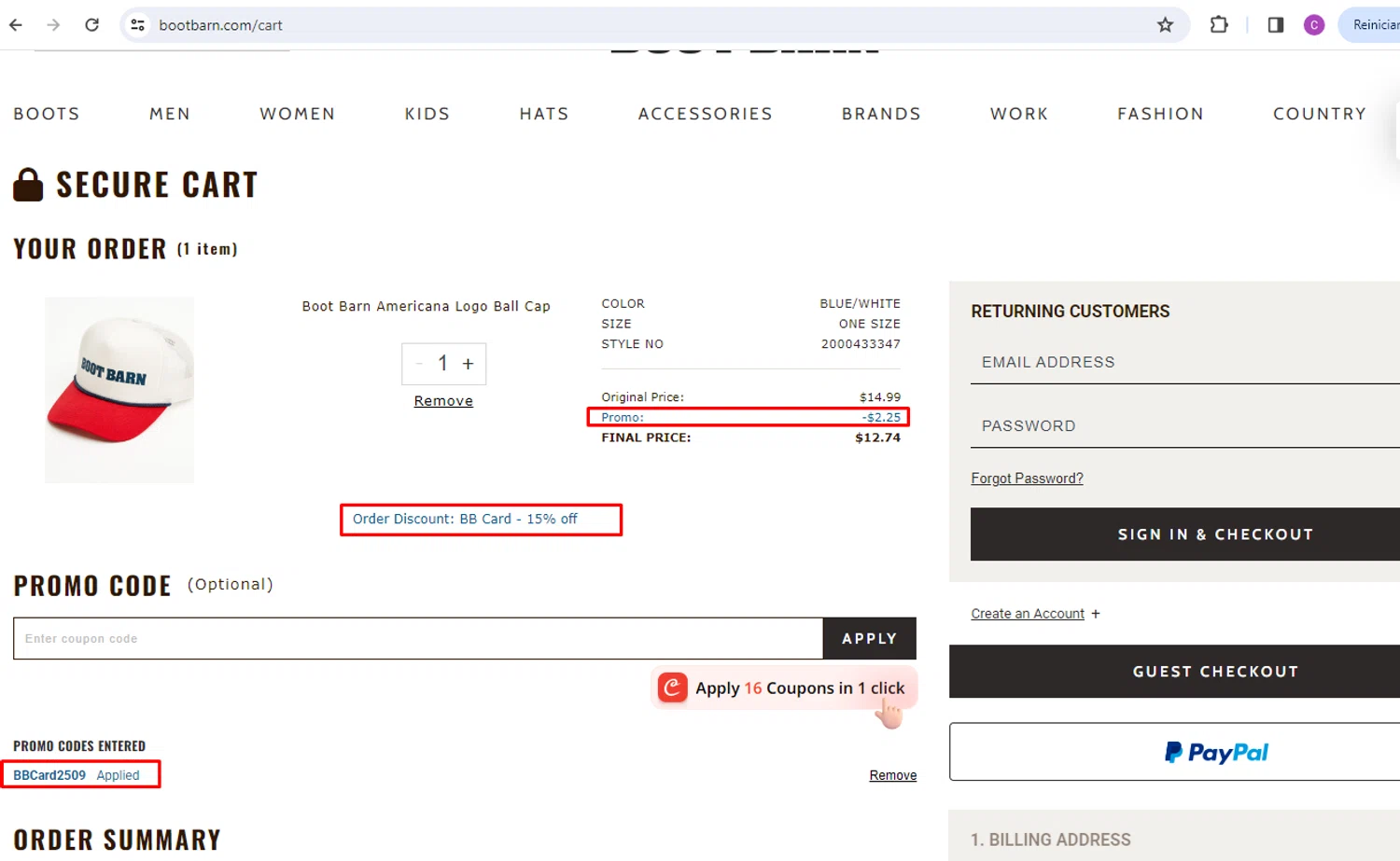Open the KIDS menu

427,114
